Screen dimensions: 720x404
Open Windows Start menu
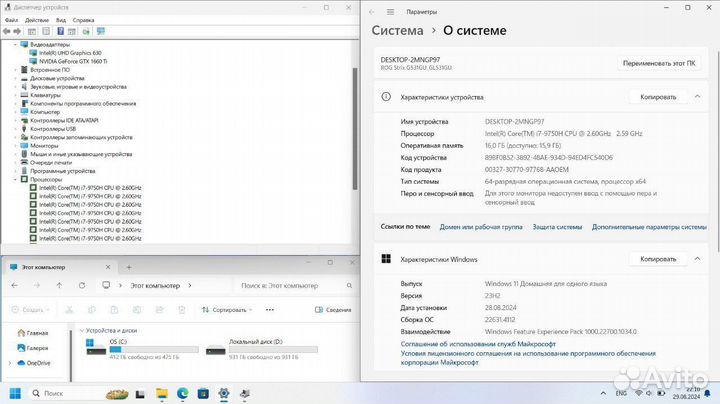pos(15,393)
